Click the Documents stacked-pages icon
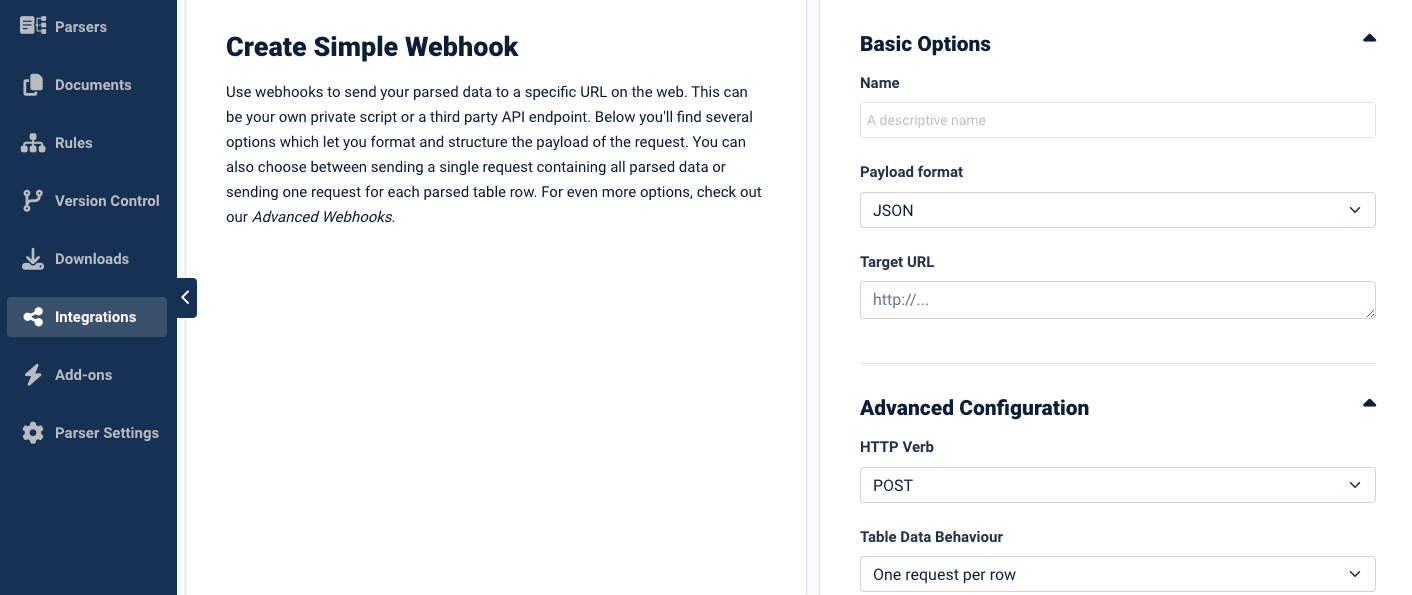1412x595 pixels. 33,85
